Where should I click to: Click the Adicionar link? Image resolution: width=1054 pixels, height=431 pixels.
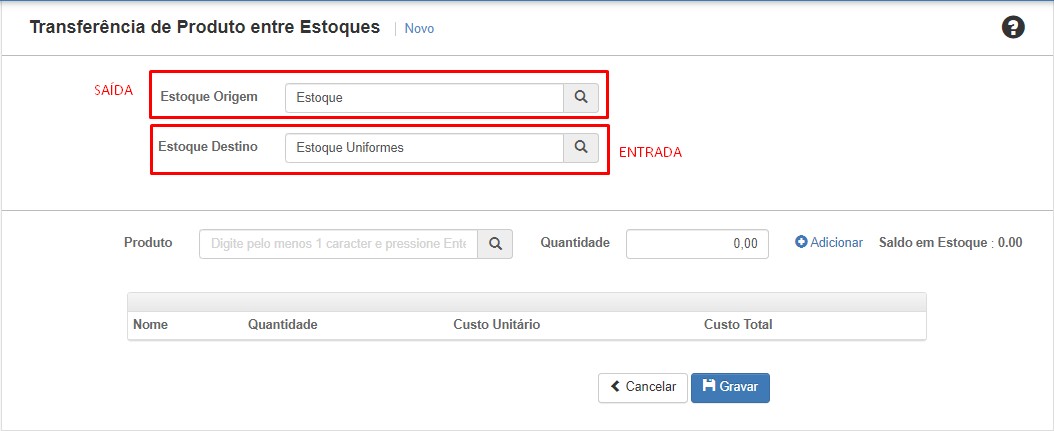829,243
